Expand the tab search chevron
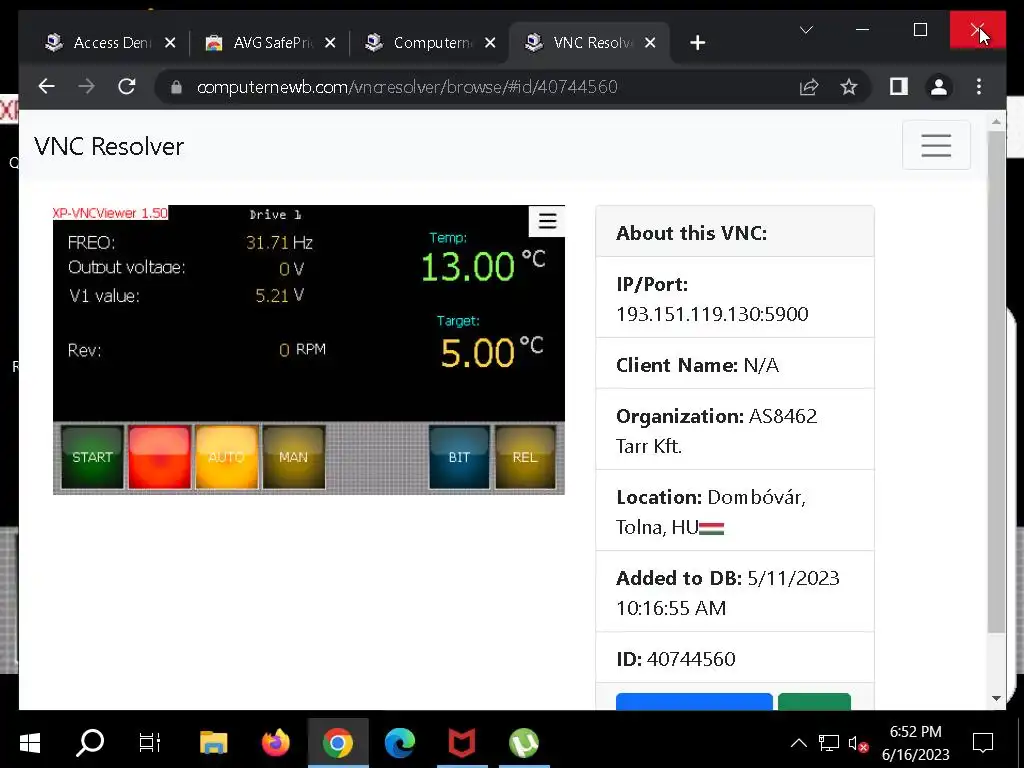This screenshot has height=768, width=1024. 806,30
